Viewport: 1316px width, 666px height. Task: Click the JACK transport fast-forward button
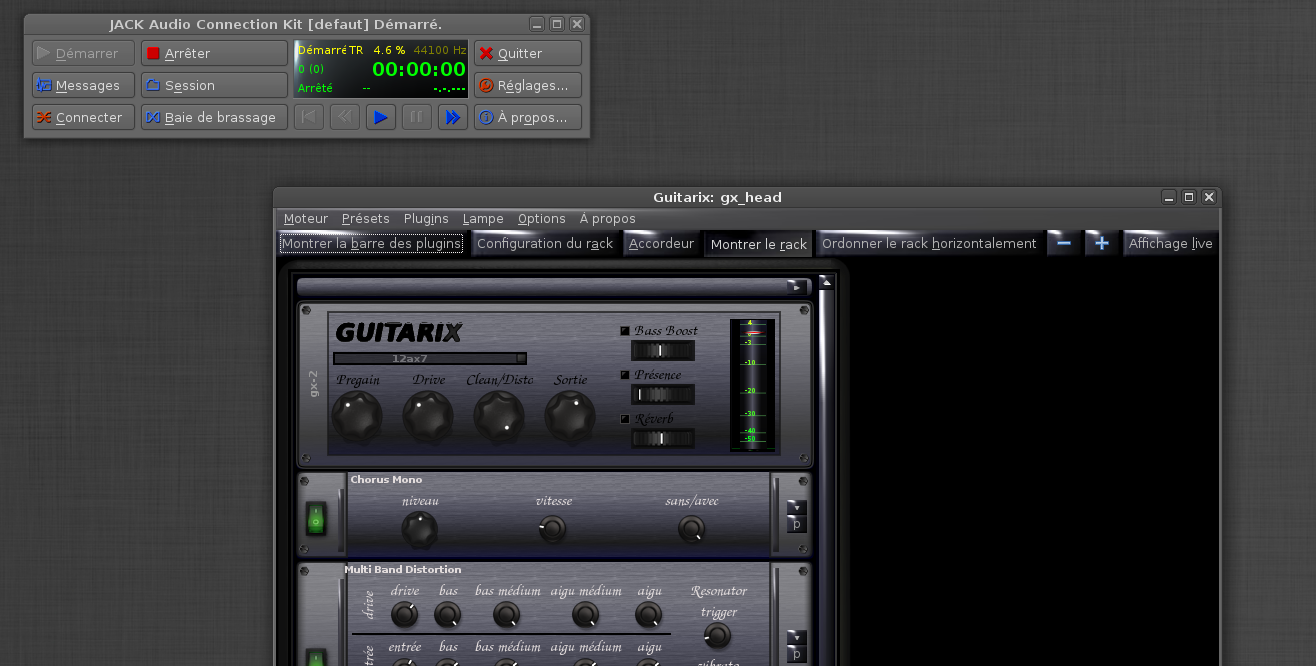452,117
